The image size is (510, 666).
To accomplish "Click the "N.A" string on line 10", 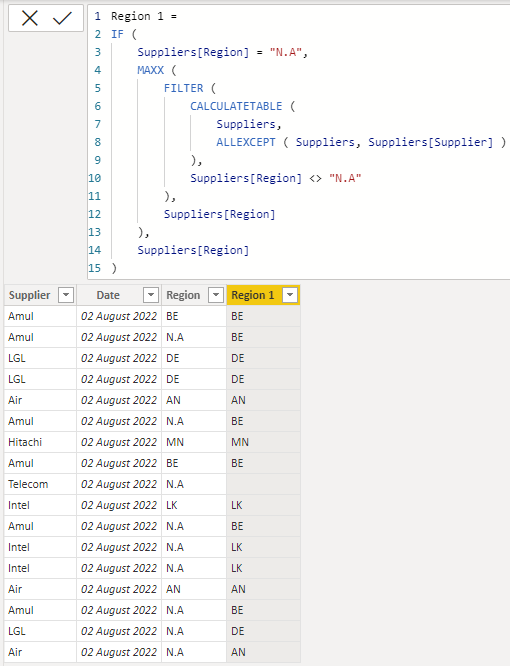I will click(345, 178).
